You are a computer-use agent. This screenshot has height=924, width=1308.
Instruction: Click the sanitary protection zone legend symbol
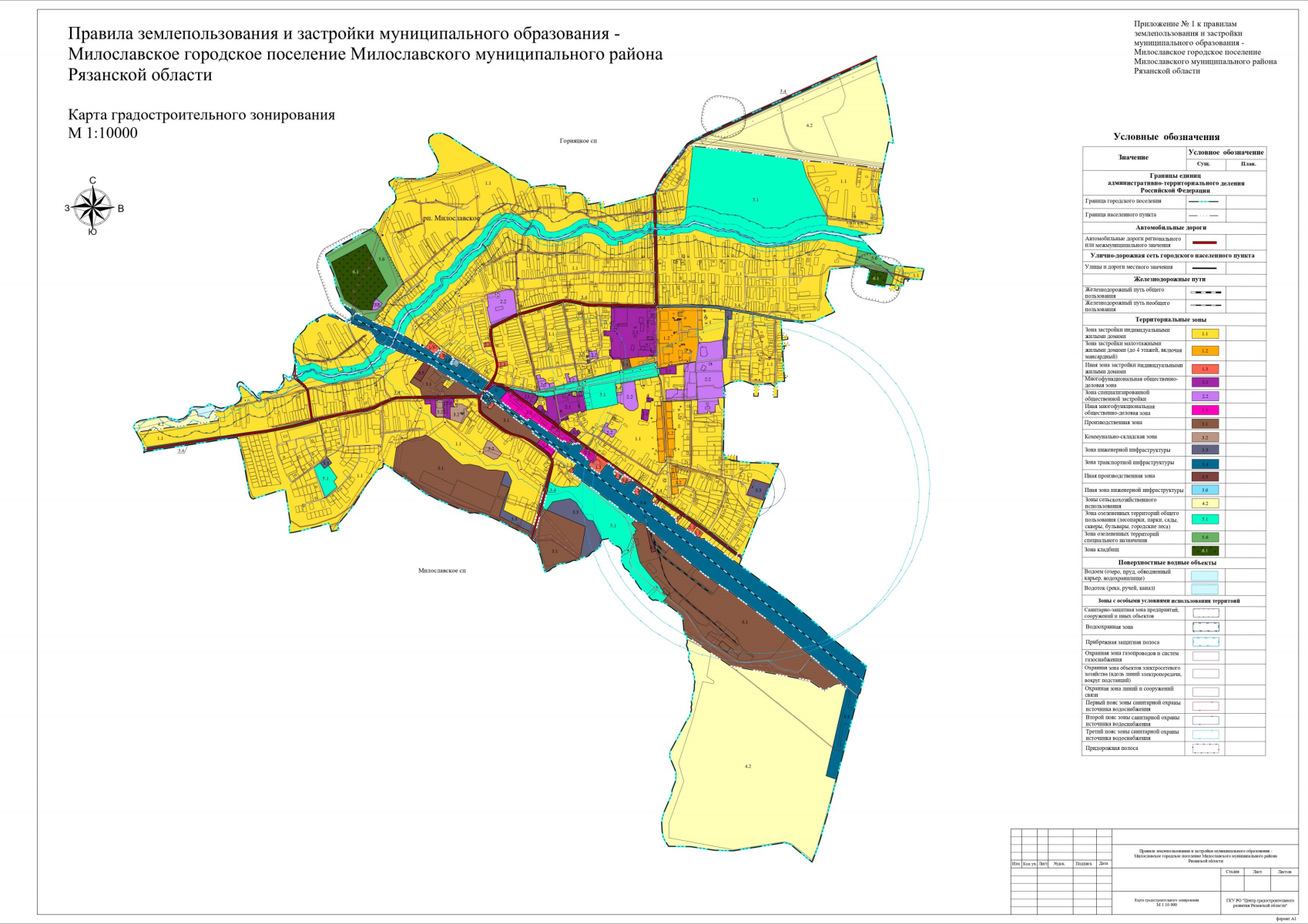(1205, 613)
